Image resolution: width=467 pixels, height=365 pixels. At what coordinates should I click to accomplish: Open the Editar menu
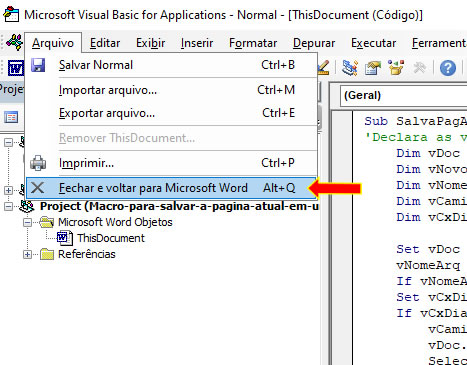click(105, 43)
